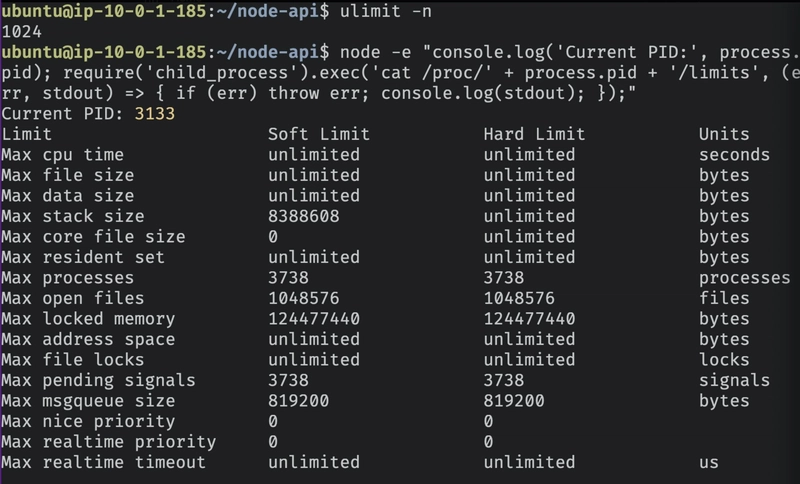This screenshot has height=484, width=800.
Task: Click the hard limit 124477440 value
Action: click(529, 319)
